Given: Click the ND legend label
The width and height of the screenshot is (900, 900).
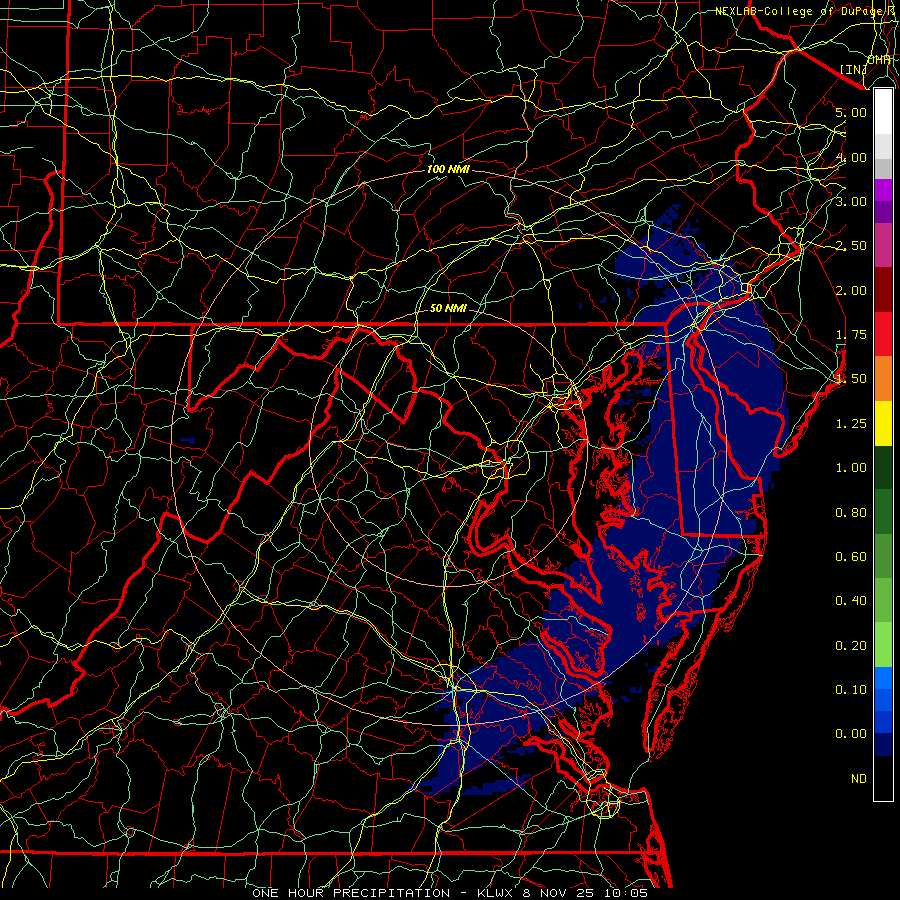Looking at the screenshot, I should 859,779.
